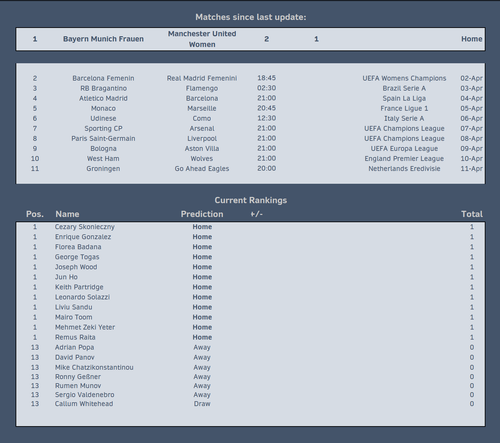Click 'Go Ahead Eagles' away team

(x=202, y=168)
